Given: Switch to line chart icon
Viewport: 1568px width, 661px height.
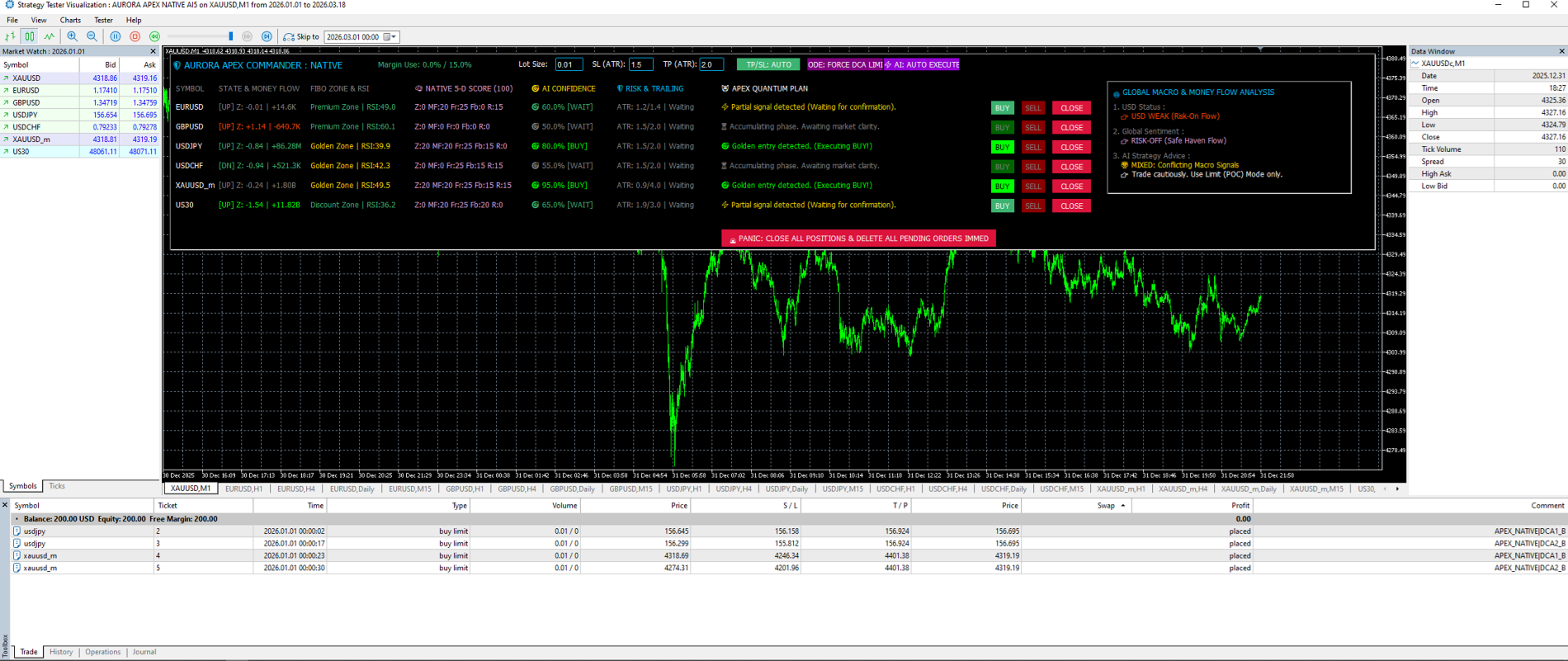Looking at the screenshot, I should pyautogui.click(x=50, y=36).
